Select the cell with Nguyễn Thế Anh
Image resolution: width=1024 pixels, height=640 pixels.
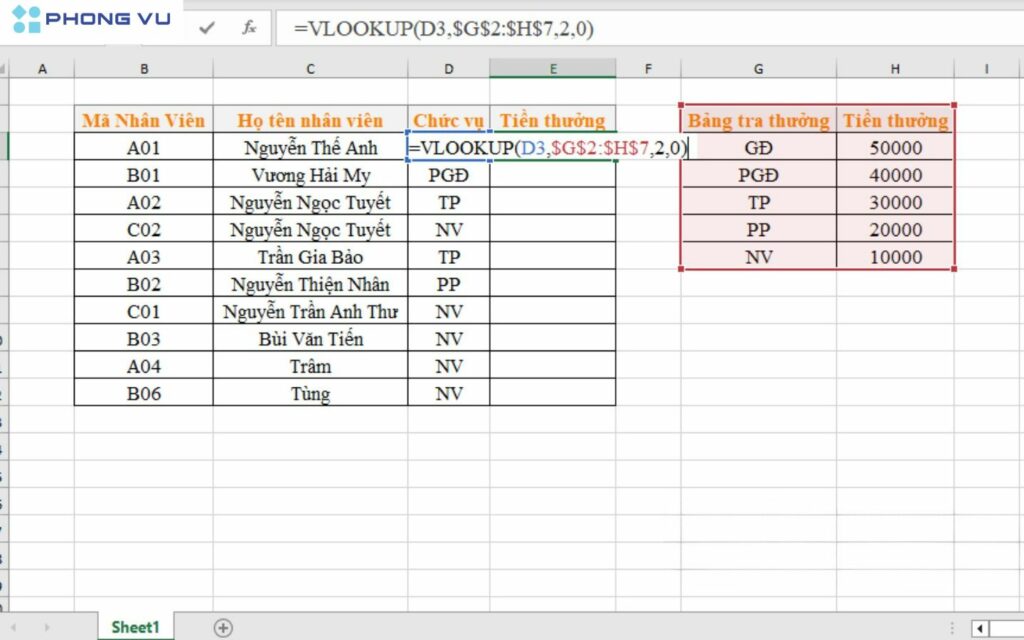click(x=310, y=147)
